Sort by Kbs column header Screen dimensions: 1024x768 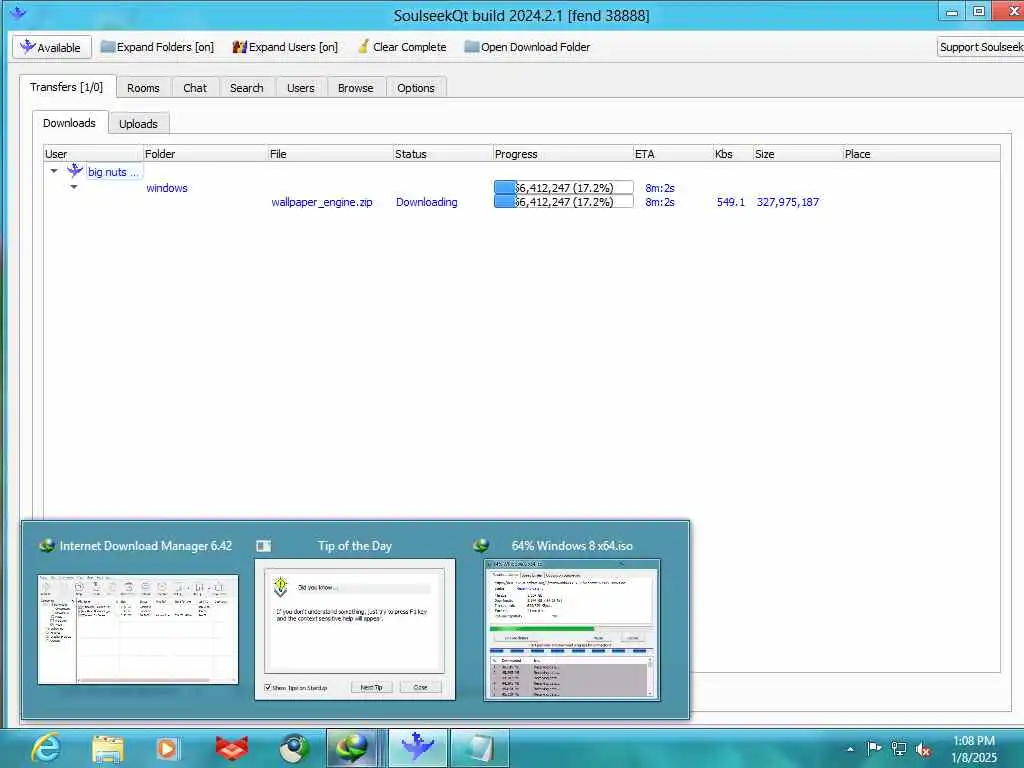(733, 153)
